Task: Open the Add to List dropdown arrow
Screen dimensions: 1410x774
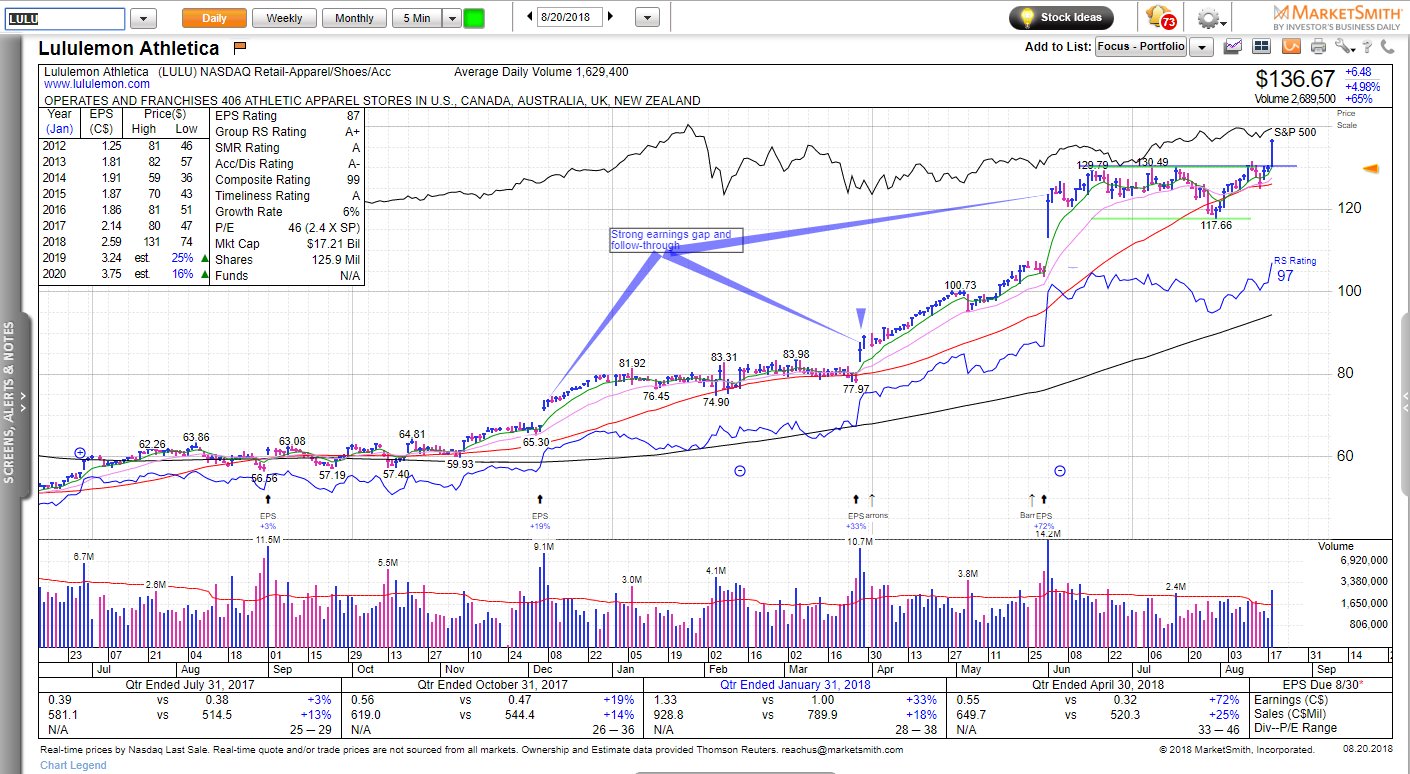Action: click(x=1201, y=47)
